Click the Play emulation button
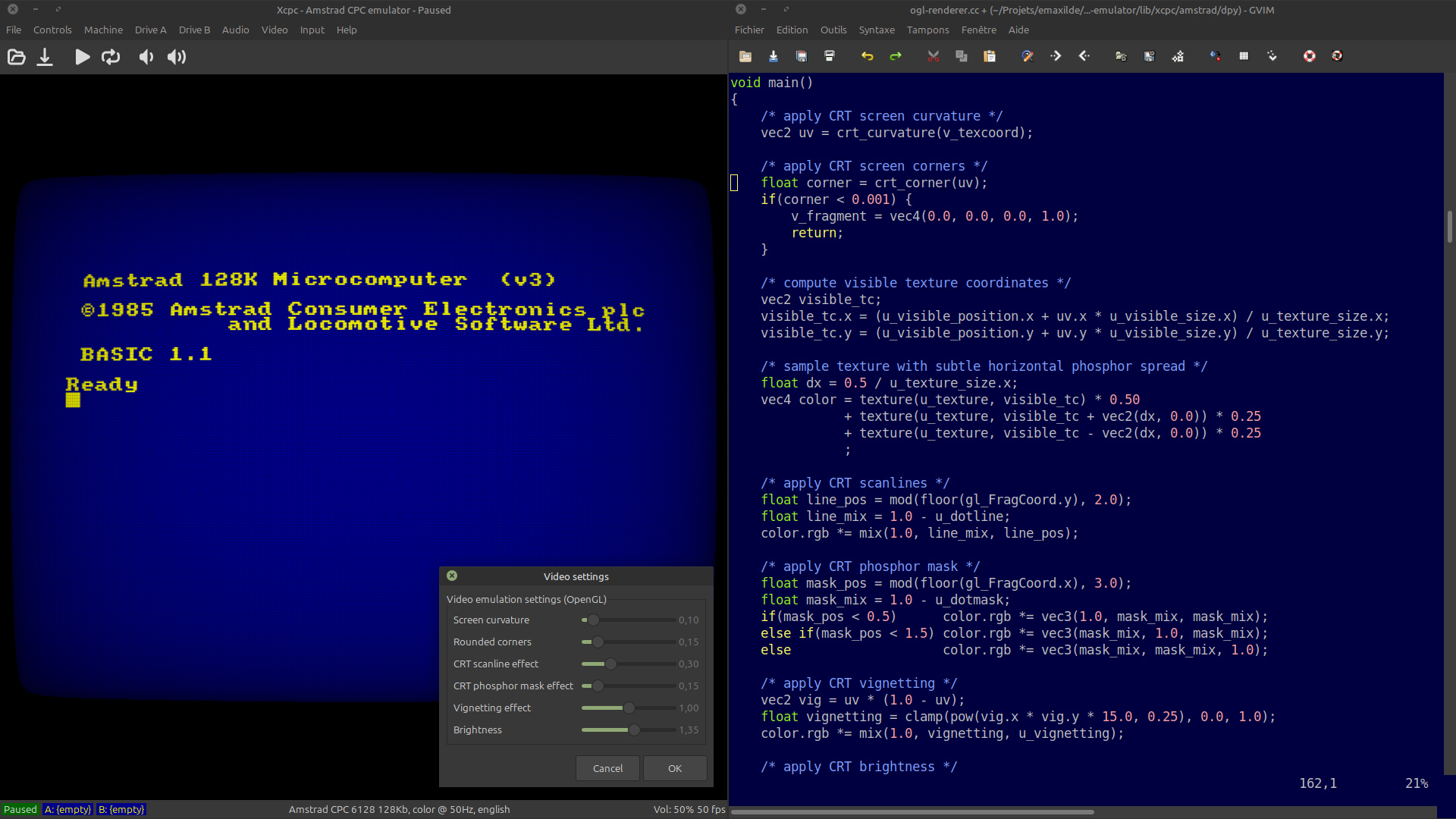Viewport: 1456px width, 819px height. coord(82,57)
